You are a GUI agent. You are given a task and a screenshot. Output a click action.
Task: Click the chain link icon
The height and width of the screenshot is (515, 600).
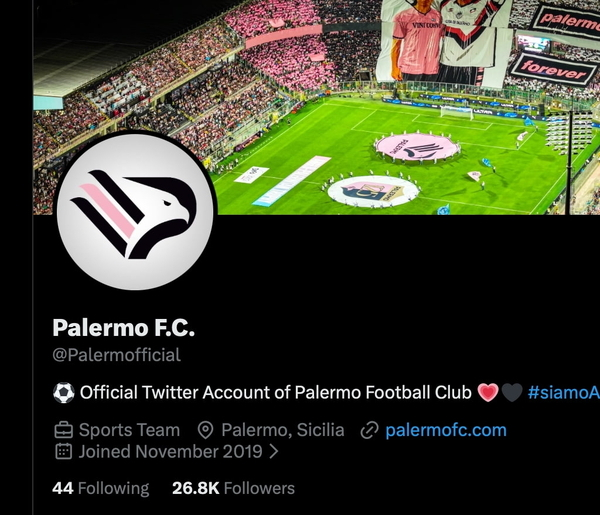point(370,430)
